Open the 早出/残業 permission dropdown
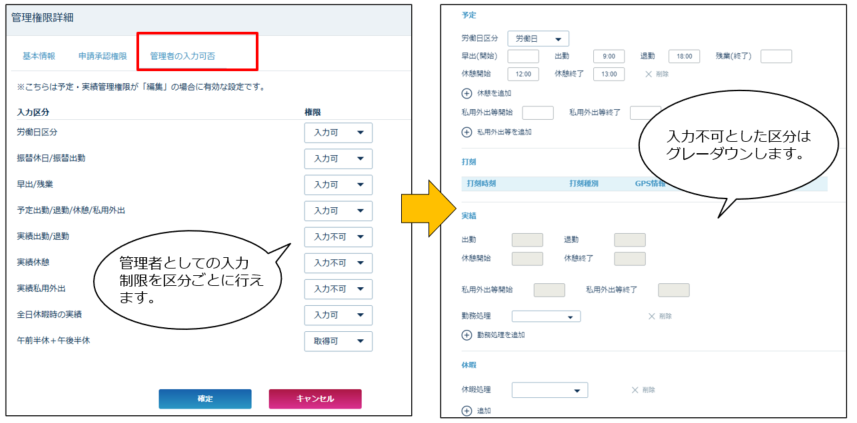This screenshot has width=857, height=423. click(x=338, y=185)
